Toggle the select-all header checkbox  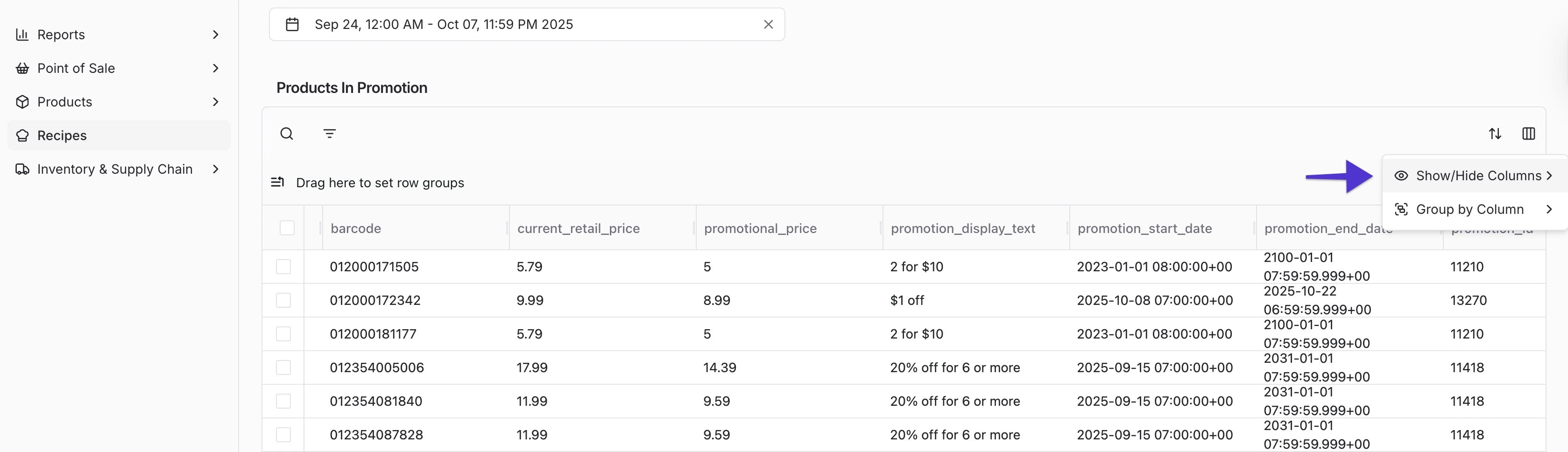[x=287, y=228]
